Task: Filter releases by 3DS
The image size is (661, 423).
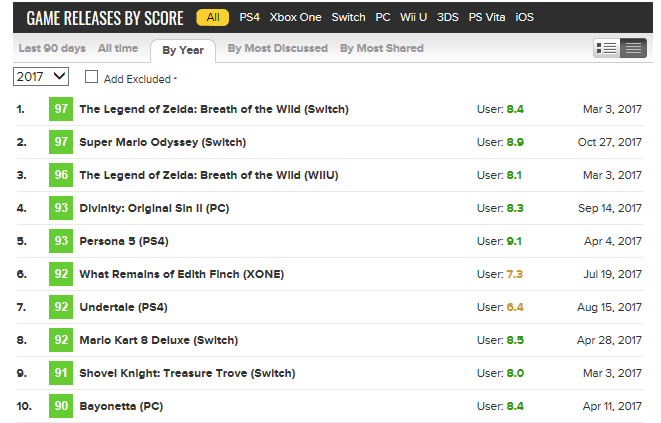Action: pyautogui.click(x=448, y=17)
